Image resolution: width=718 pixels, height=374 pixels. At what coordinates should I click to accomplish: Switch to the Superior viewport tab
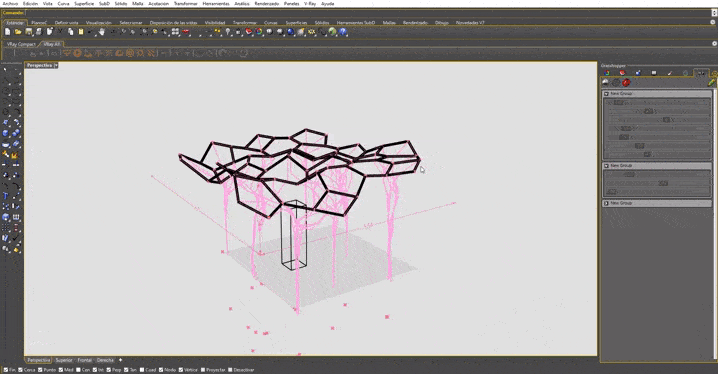(x=64, y=360)
